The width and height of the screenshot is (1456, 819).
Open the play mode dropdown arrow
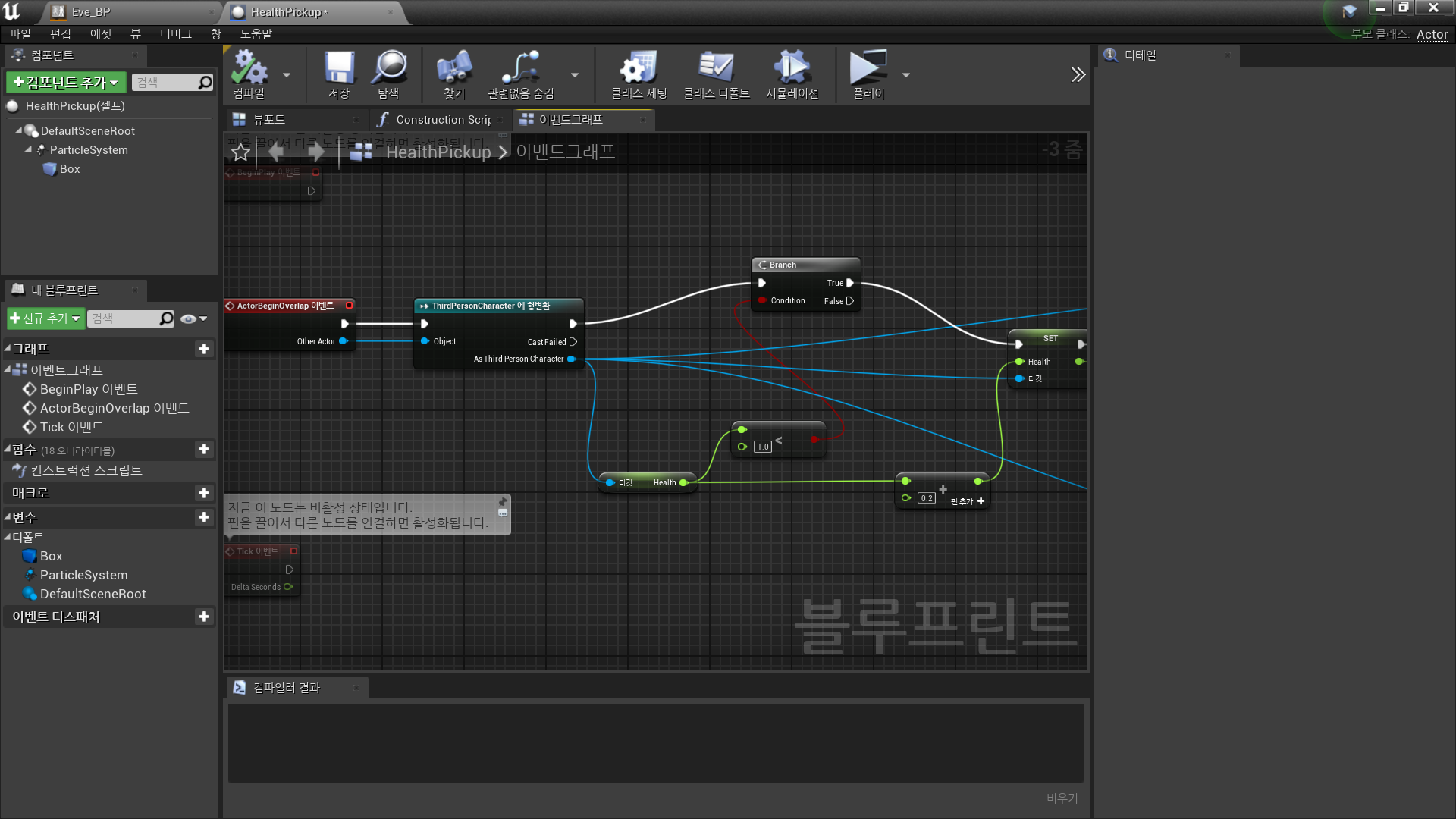pos(905,75)
